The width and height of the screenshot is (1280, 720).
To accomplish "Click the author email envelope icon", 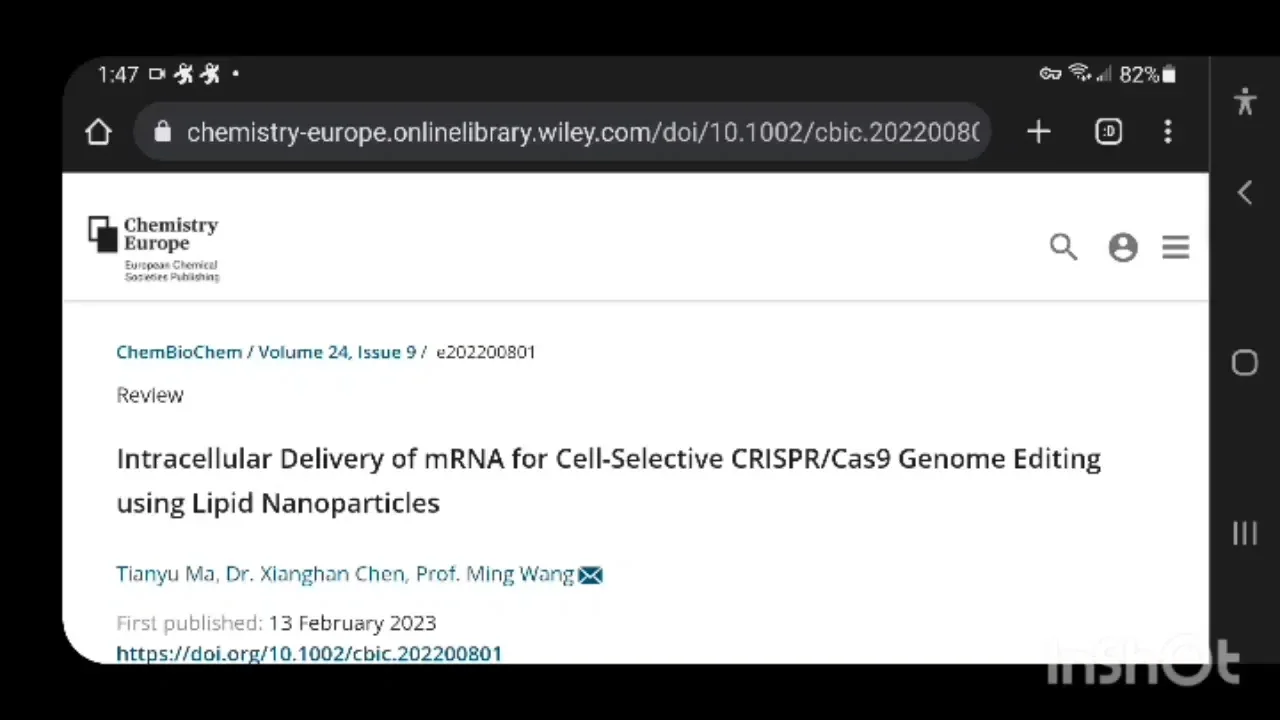I will pos(591,575).
